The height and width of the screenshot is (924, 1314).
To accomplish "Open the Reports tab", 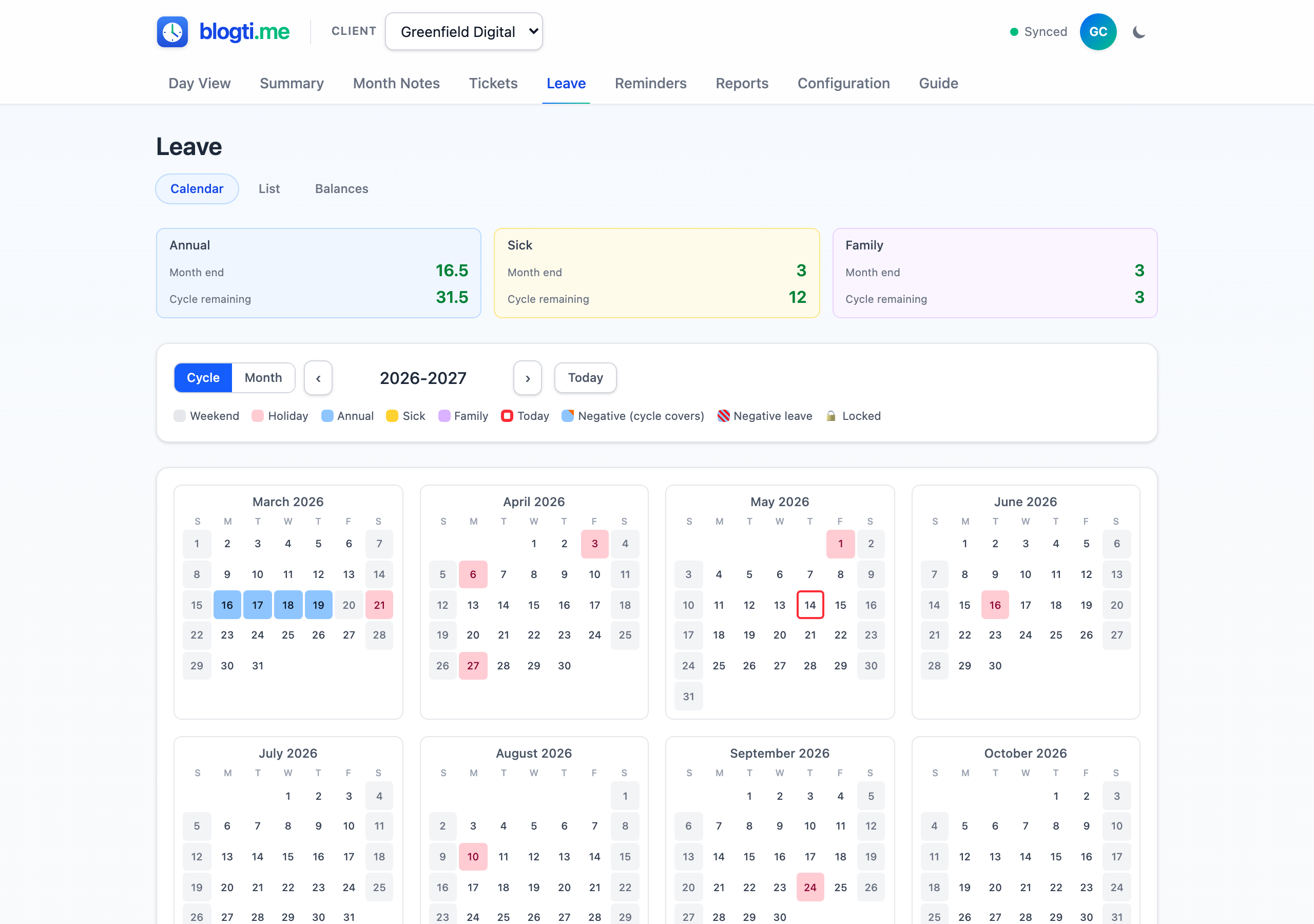I will [x=742, y=84].
